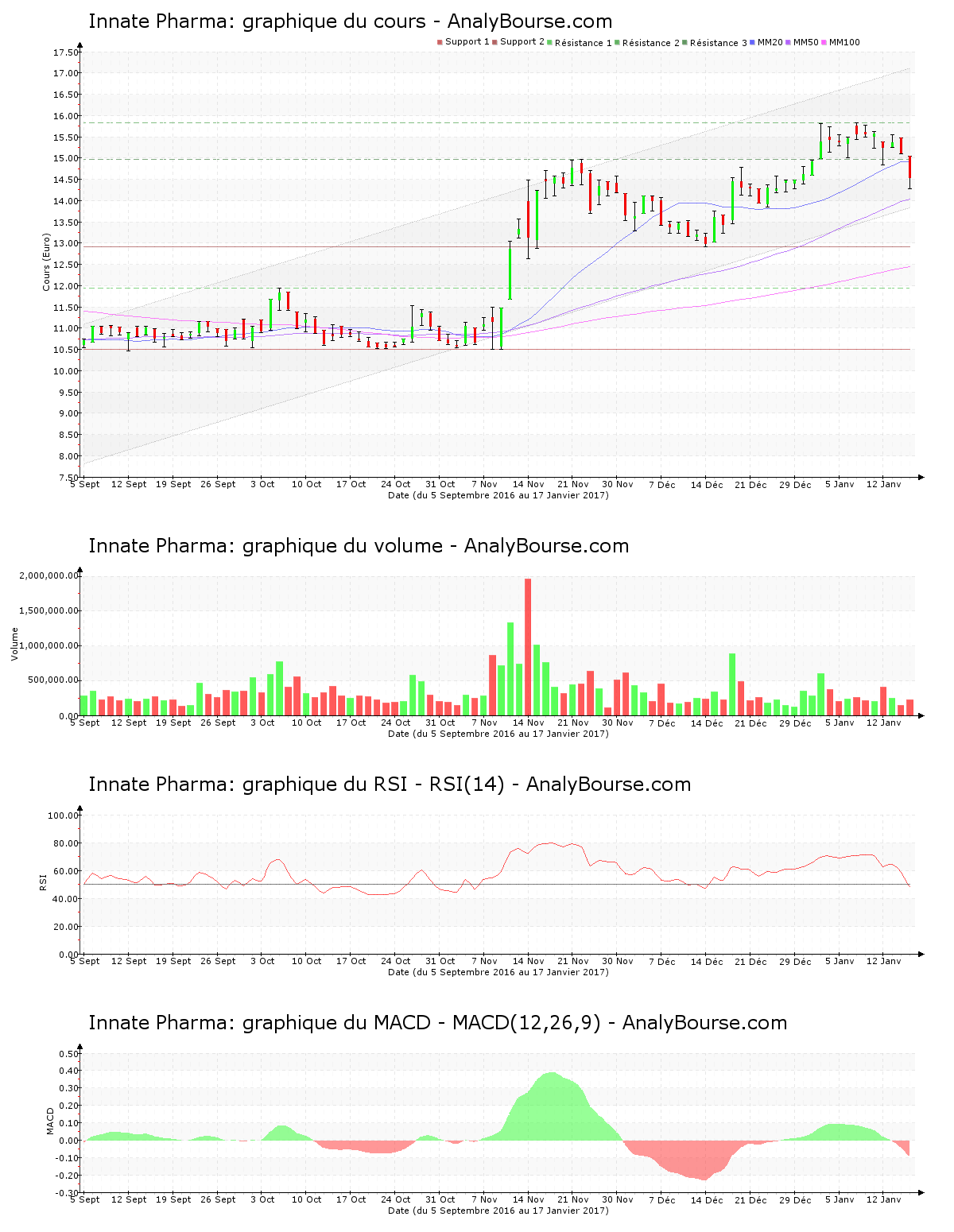The image size is (954, 1232).
Task: Click the tallest red volume bar at 14 Nov
Action: (x=528, y=647)
